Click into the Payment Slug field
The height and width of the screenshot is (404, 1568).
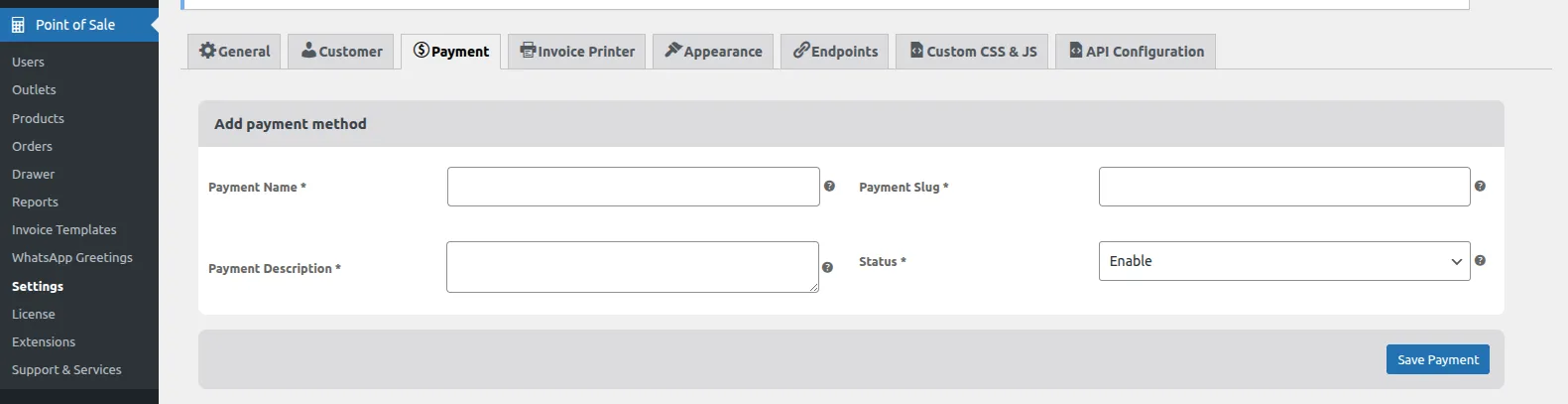[1283, 187]
